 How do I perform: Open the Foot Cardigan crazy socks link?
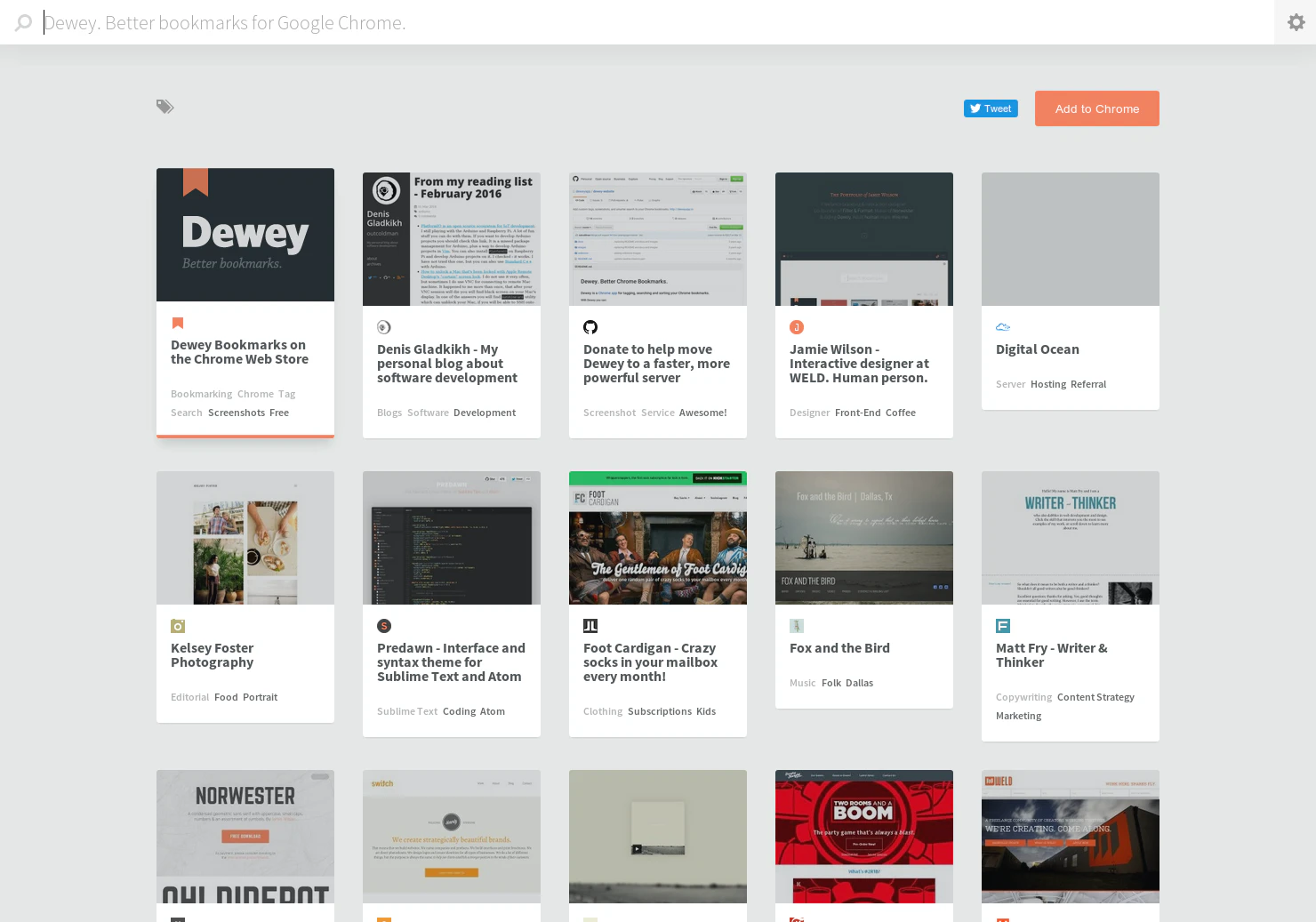point(650,662)
